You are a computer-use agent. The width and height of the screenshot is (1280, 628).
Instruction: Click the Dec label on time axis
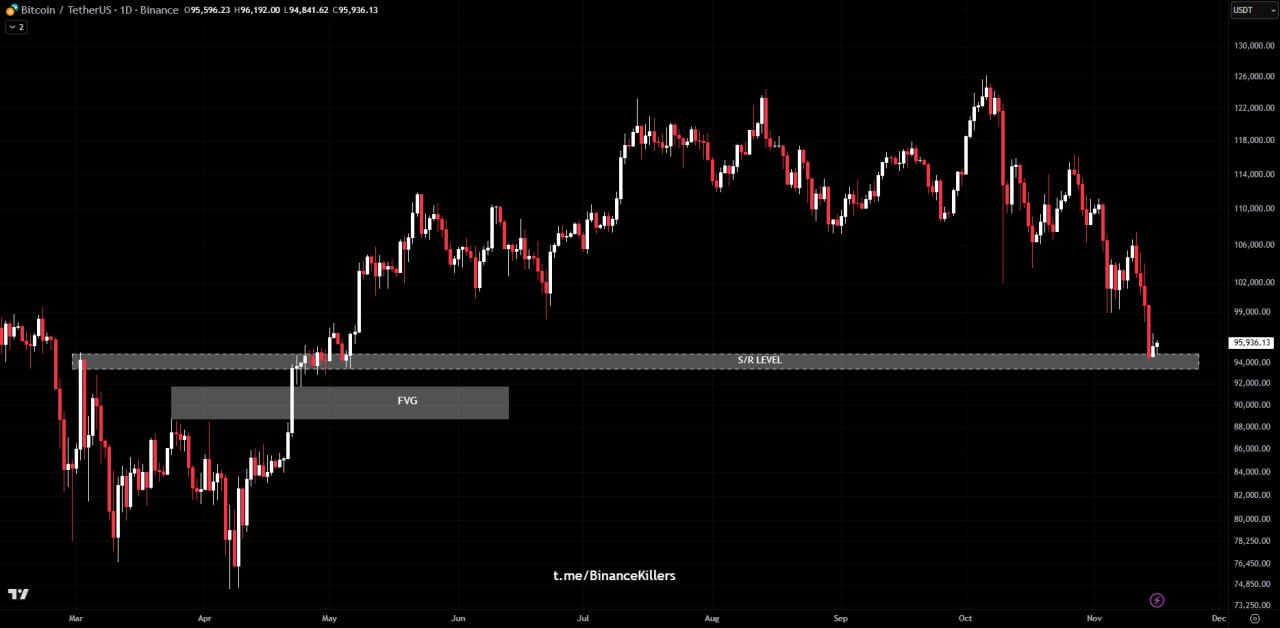pyautogui.click(x=1218, y=619)
